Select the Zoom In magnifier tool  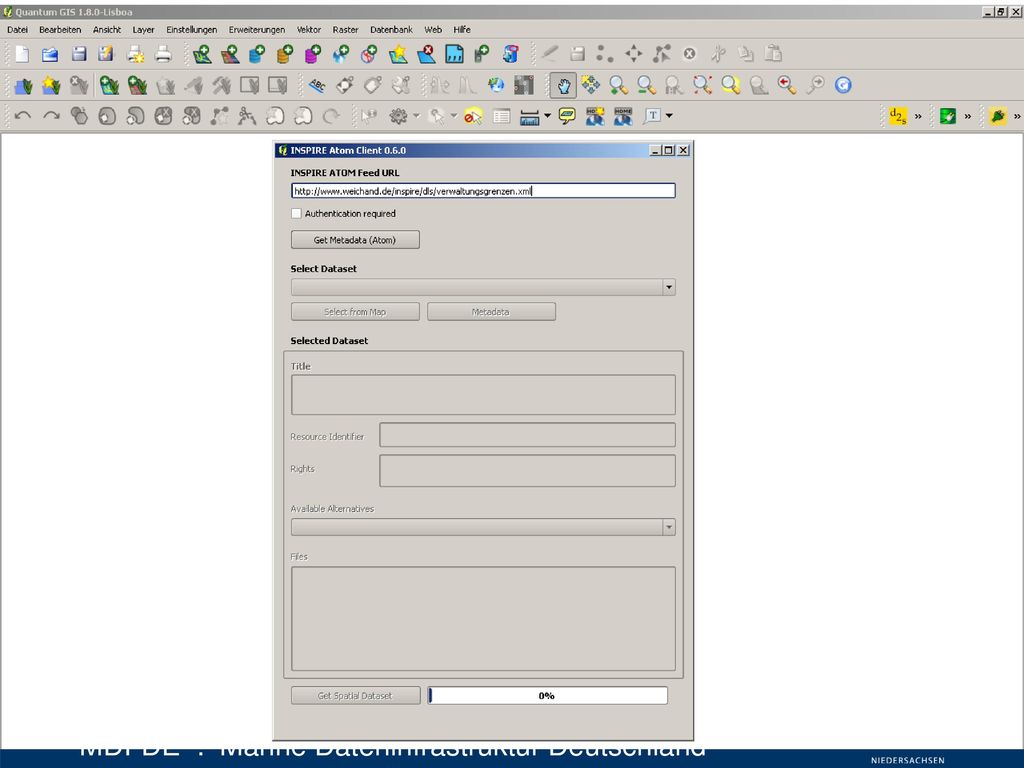[x=618, y=86]
